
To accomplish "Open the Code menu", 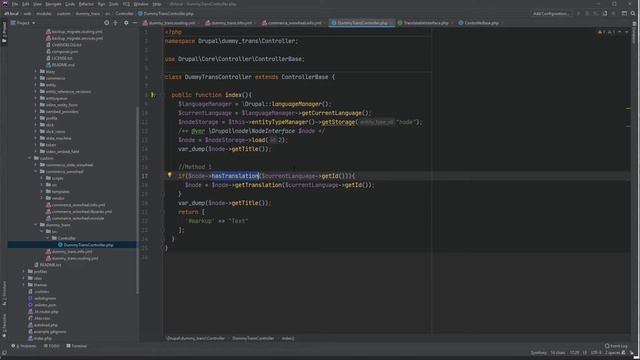I will click(x=70, y=4).
